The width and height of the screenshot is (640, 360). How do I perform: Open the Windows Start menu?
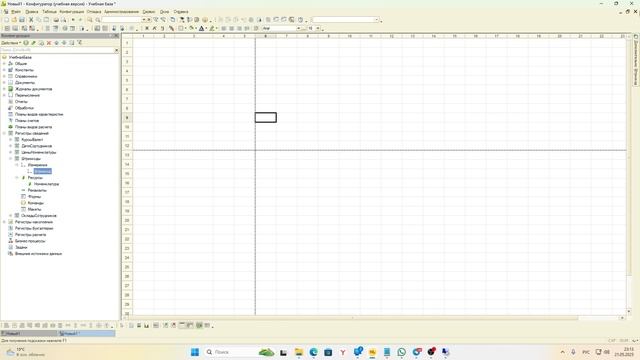195,352
